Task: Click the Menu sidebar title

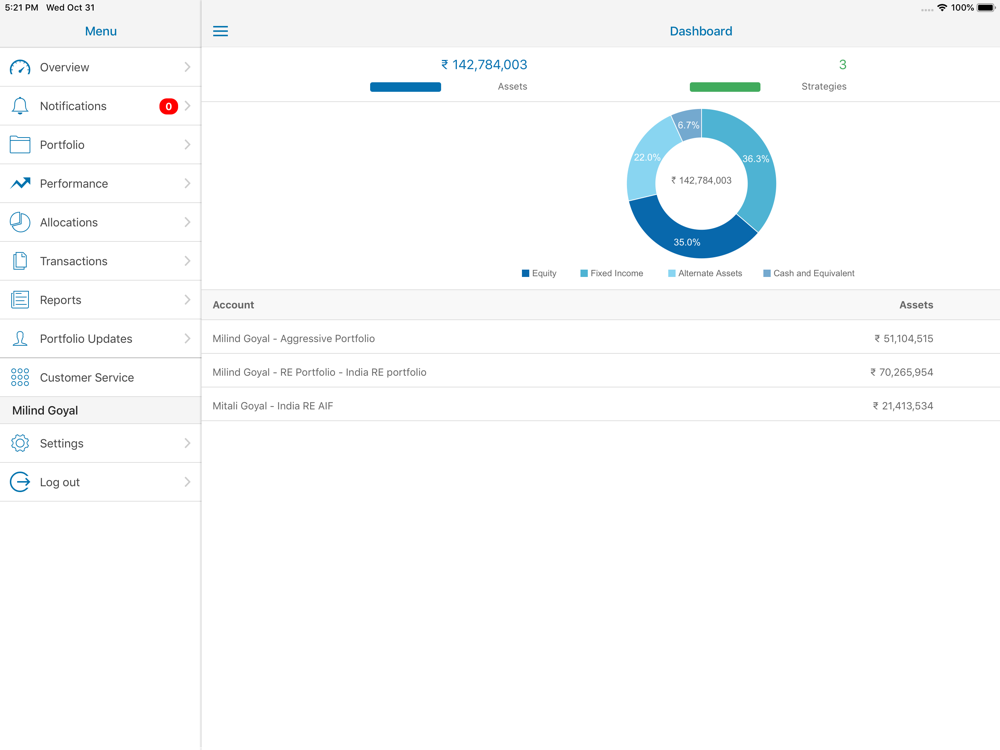Action: pos(101,31)
